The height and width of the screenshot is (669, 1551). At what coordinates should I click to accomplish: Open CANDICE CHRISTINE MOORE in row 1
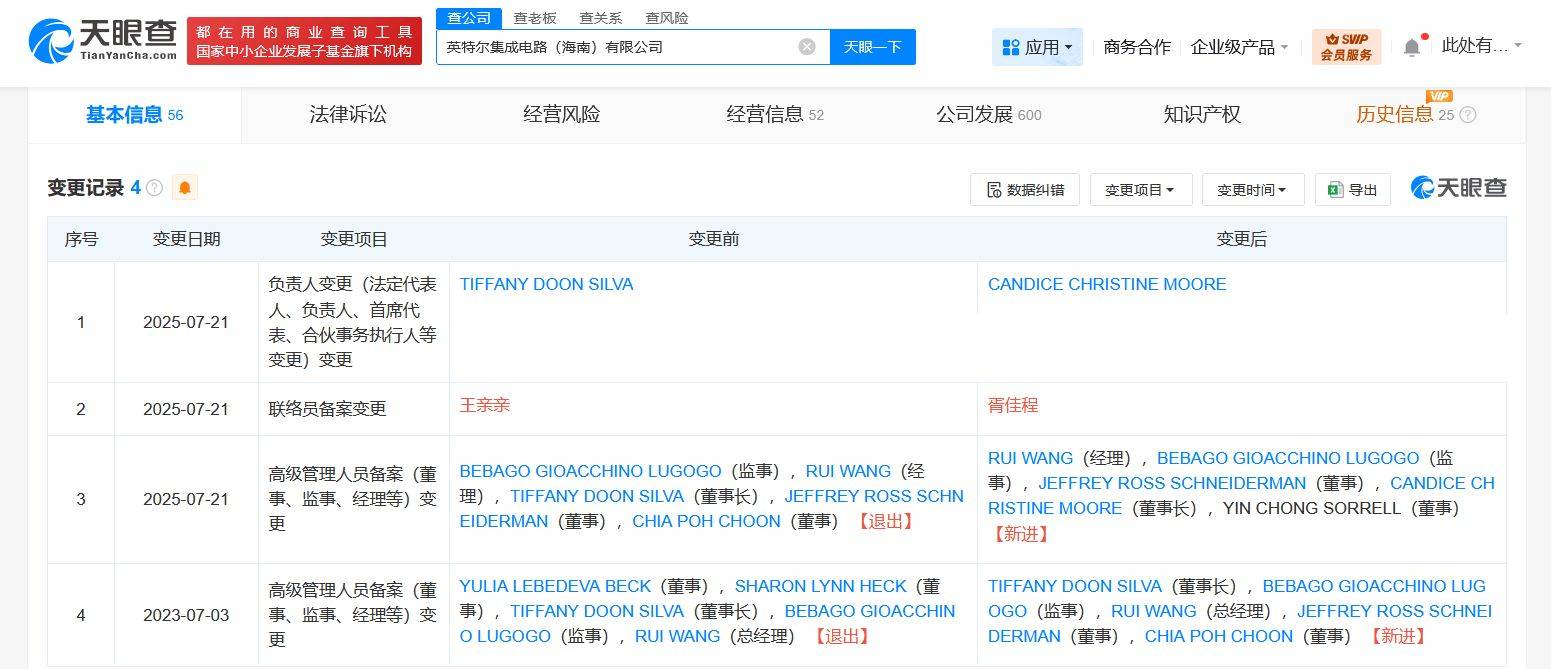(1107, 284)
